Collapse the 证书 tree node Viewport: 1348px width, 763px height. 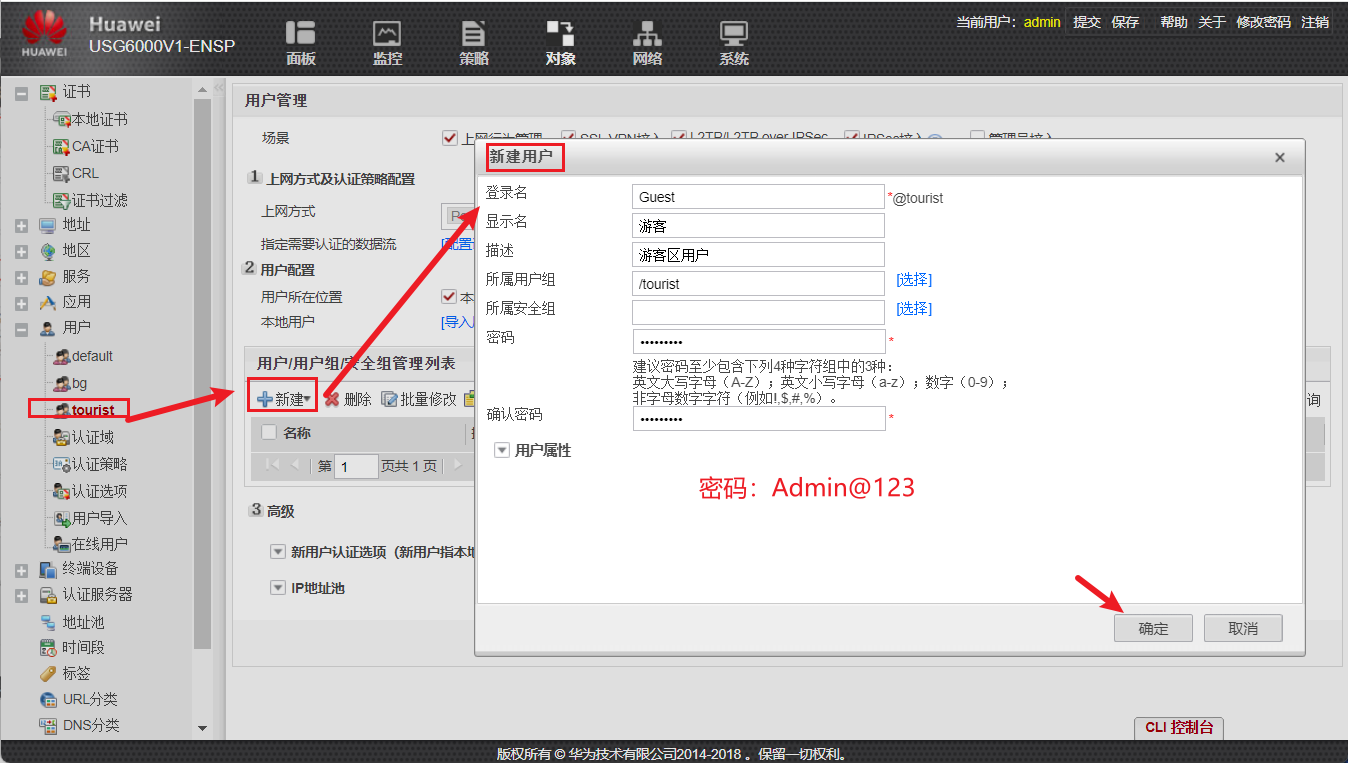[21, 93]
